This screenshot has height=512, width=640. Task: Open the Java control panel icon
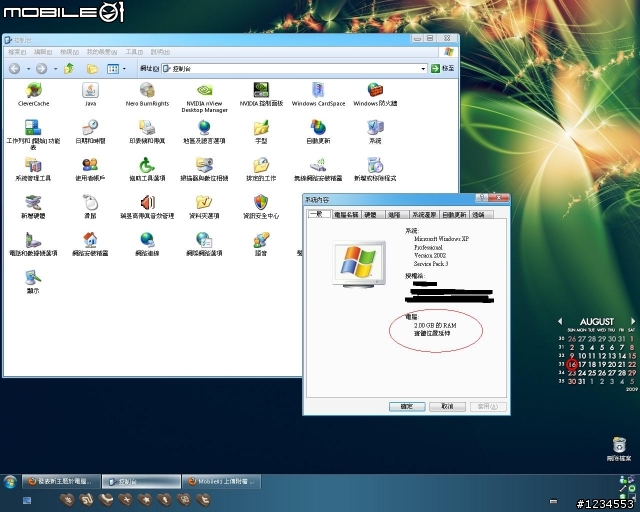tap(90, 94)
